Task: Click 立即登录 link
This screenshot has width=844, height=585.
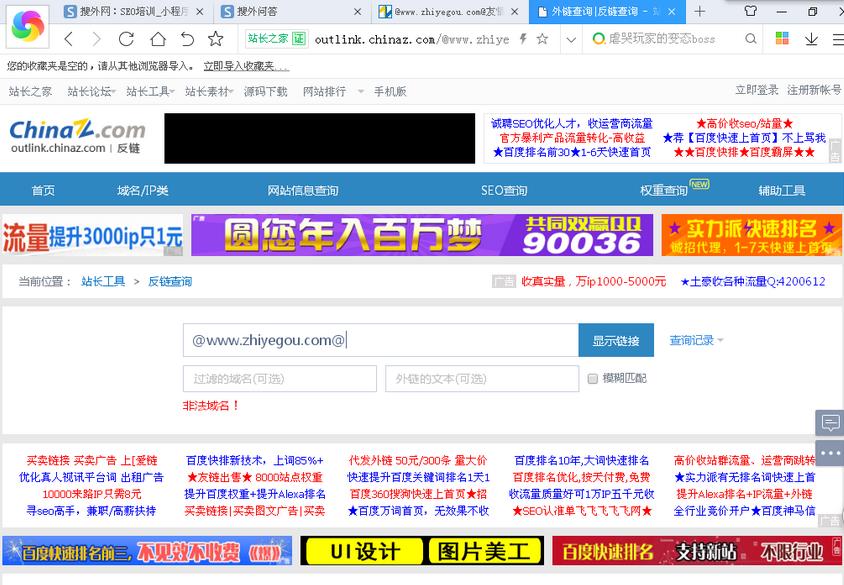Action: (757, 90)
